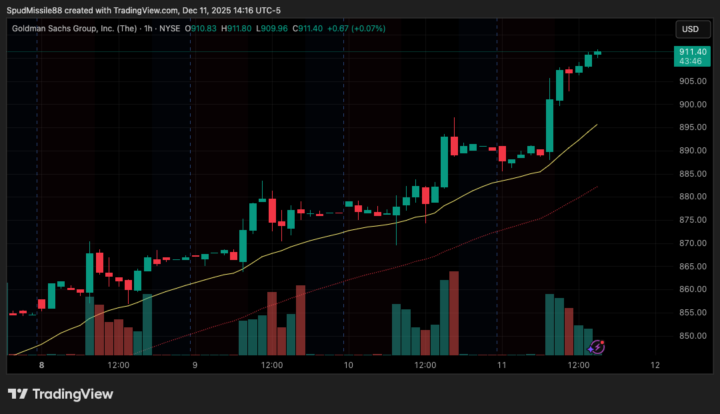Image resolution: width=720 pixels, height=414 pixels.
Task: Click the purple lightning bolt icon
Action: (596, 347)
